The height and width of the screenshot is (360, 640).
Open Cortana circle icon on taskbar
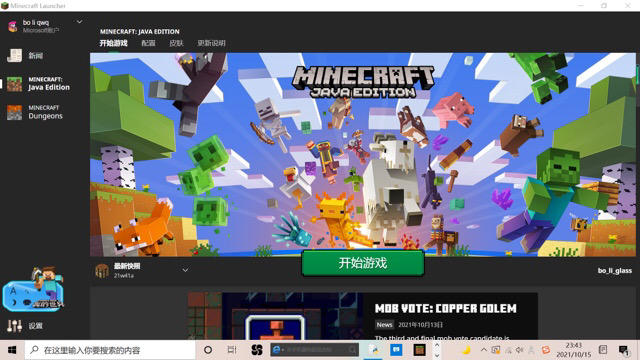(208, 350)
